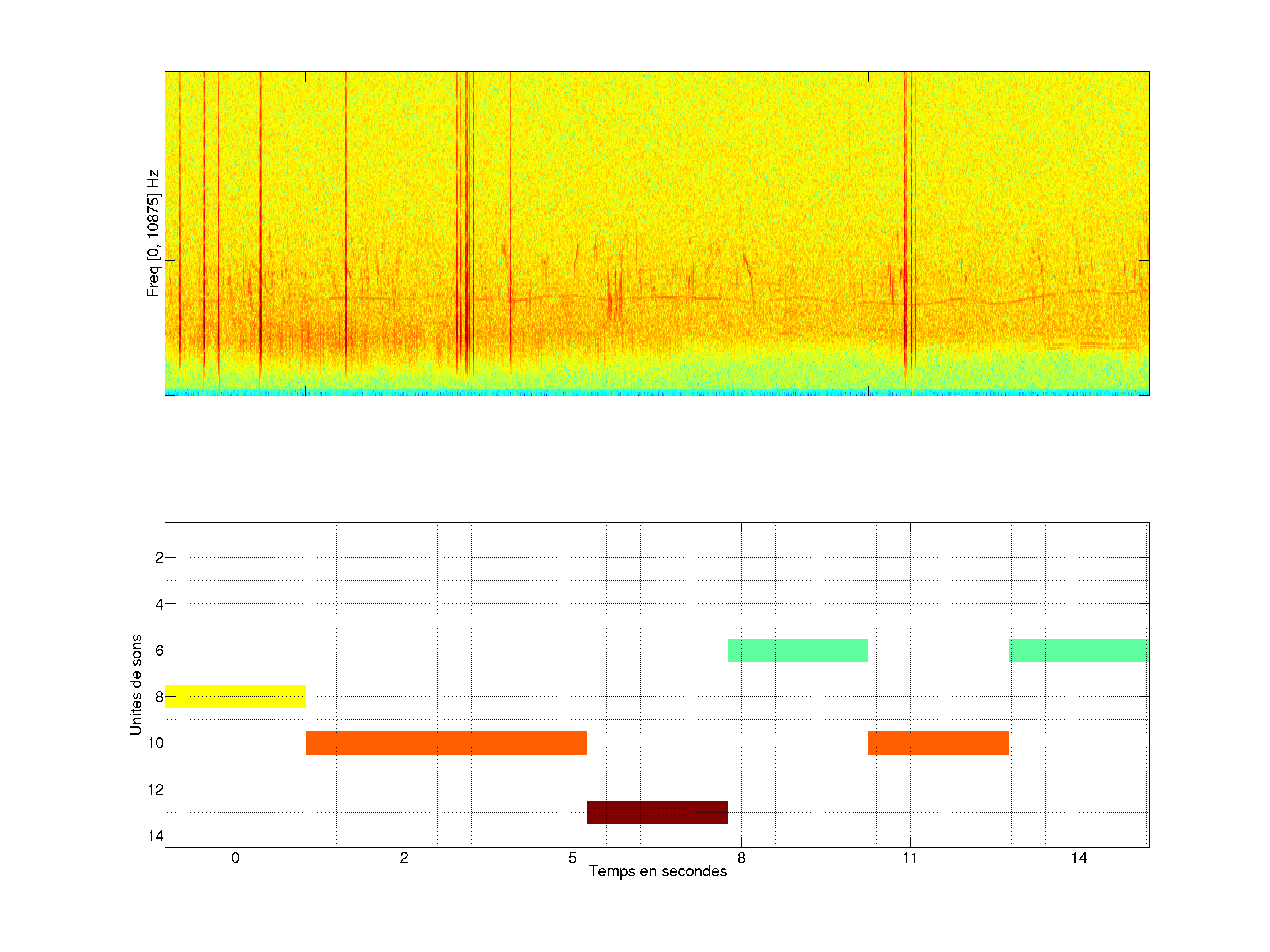Click the y-axis tick label 10
1270x952 pixels.
click(x=156, y=743)
